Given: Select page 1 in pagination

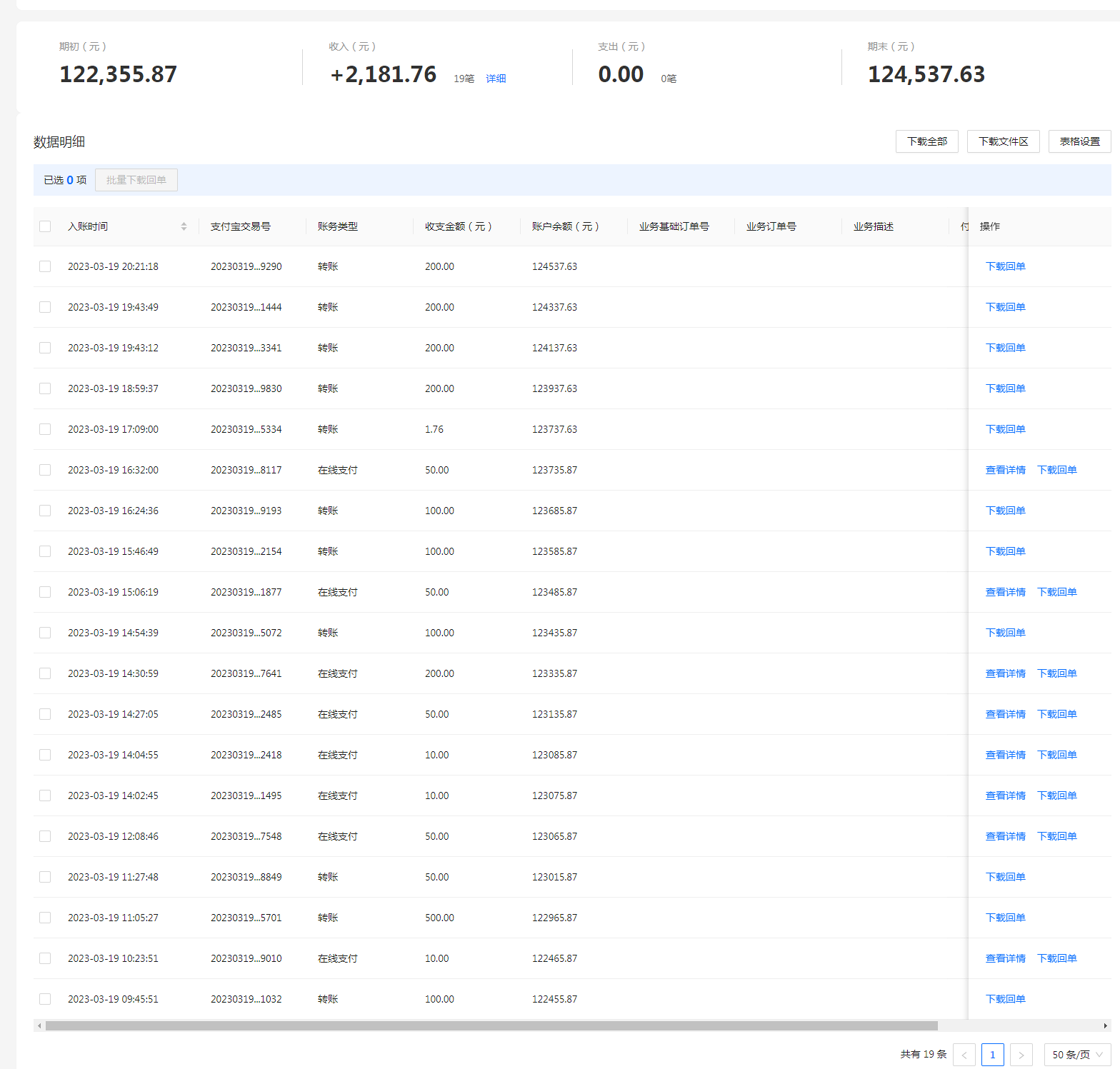Looking at the screenshot, I should 993,1055.
